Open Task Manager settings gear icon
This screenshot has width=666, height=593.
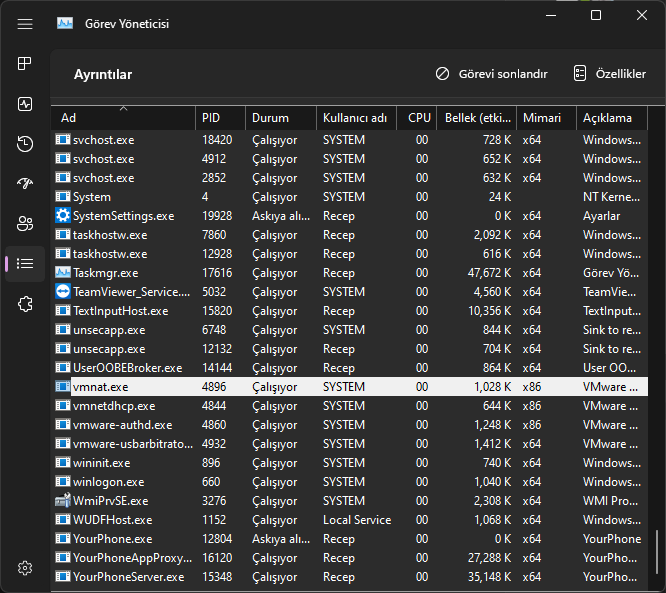pyautogui.click(x=25, y=568)
